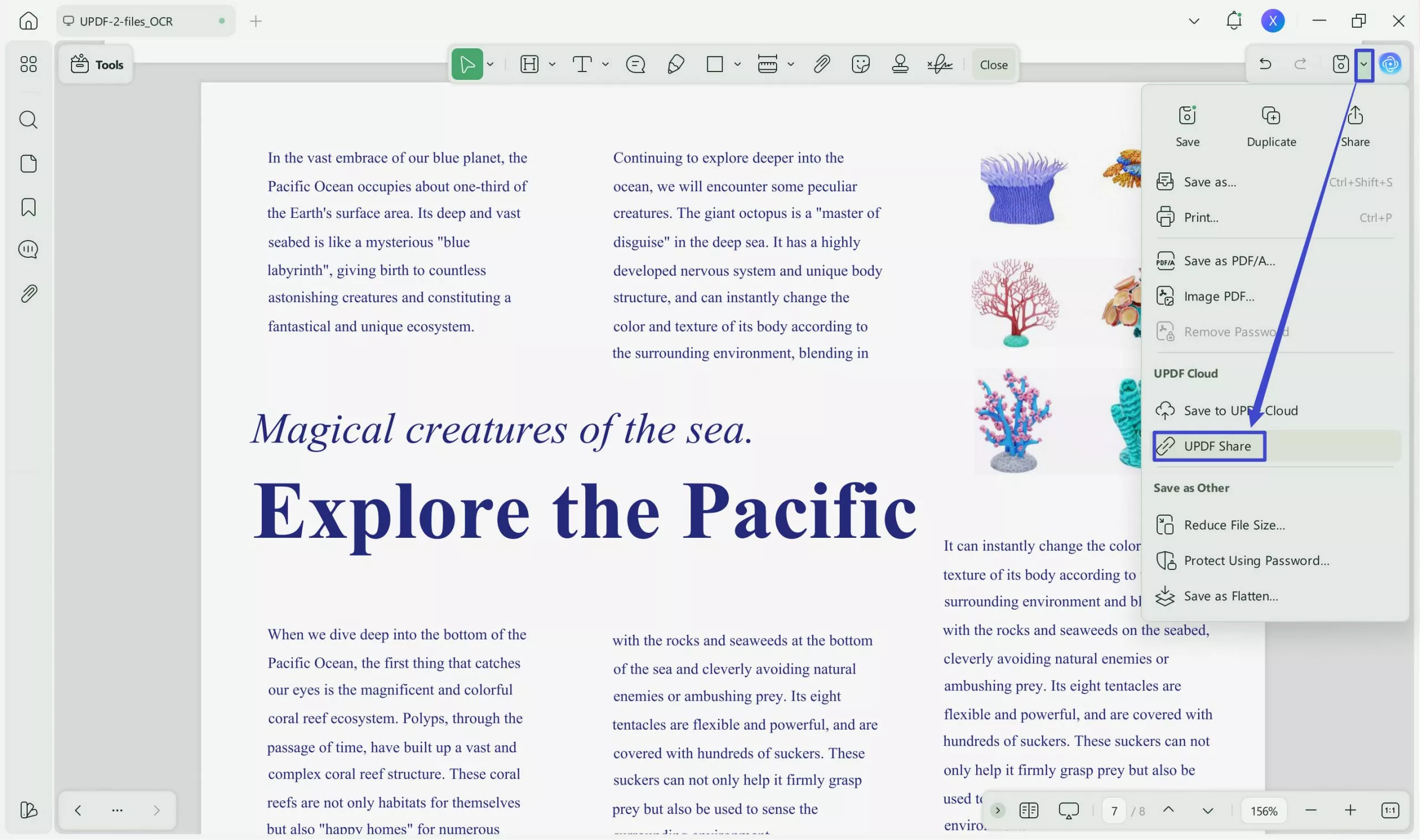Viewport: 1420px width, 840px height.
Task: Click the Undo icon
Action: (1265, 63)
